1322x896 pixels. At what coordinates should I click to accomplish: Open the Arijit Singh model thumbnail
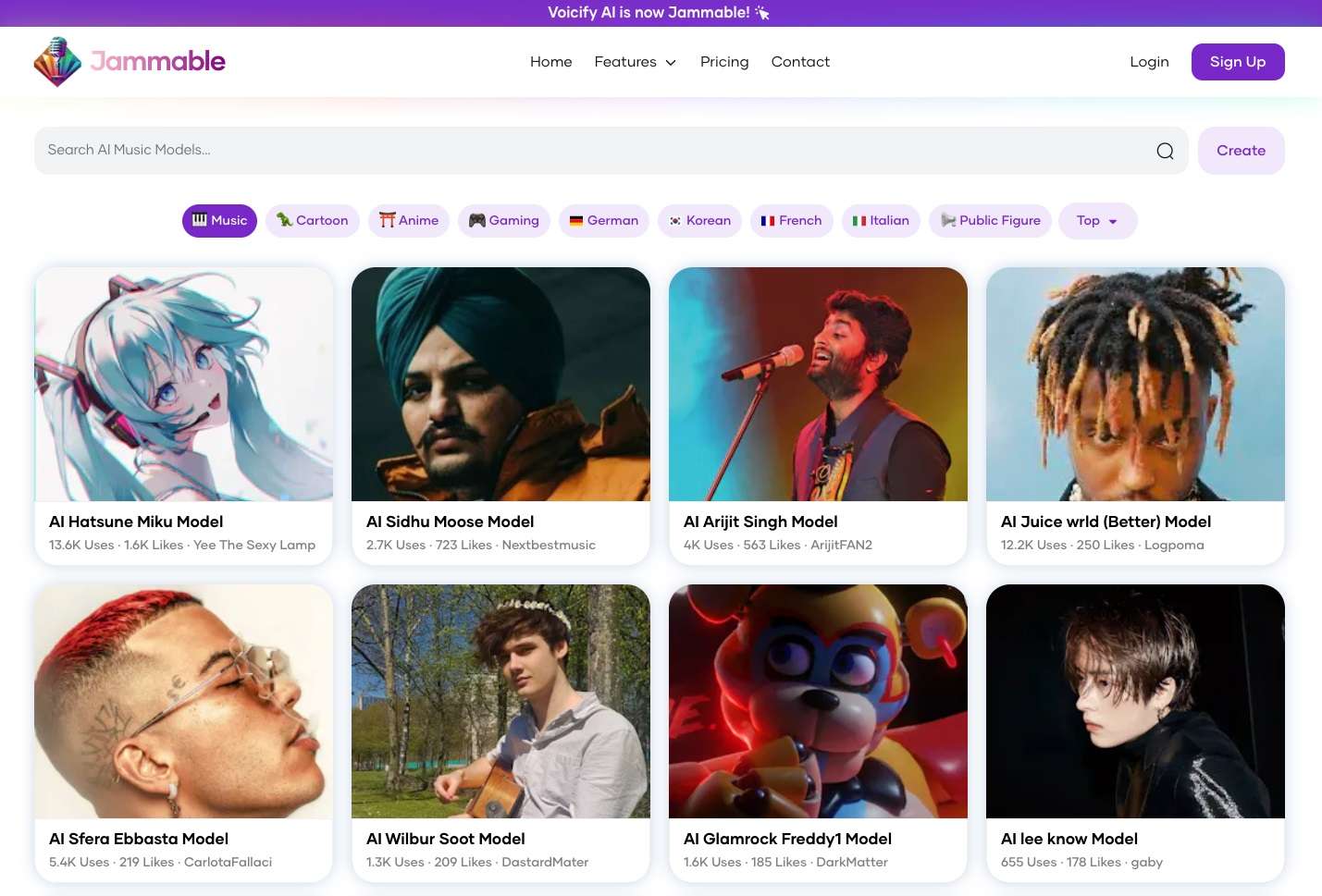click(818, 385)
